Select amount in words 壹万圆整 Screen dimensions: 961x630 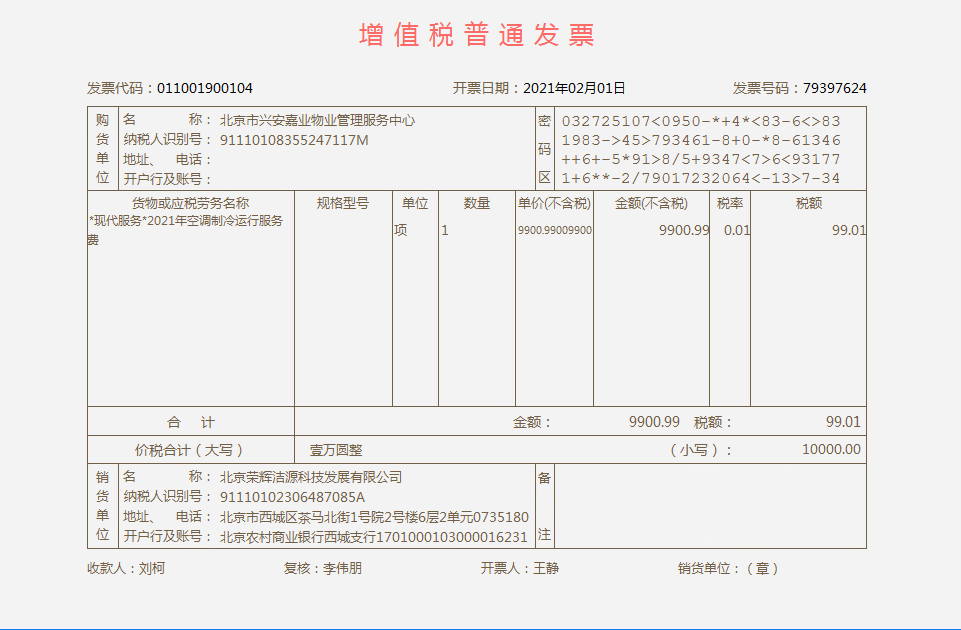(x=336, y=450)
